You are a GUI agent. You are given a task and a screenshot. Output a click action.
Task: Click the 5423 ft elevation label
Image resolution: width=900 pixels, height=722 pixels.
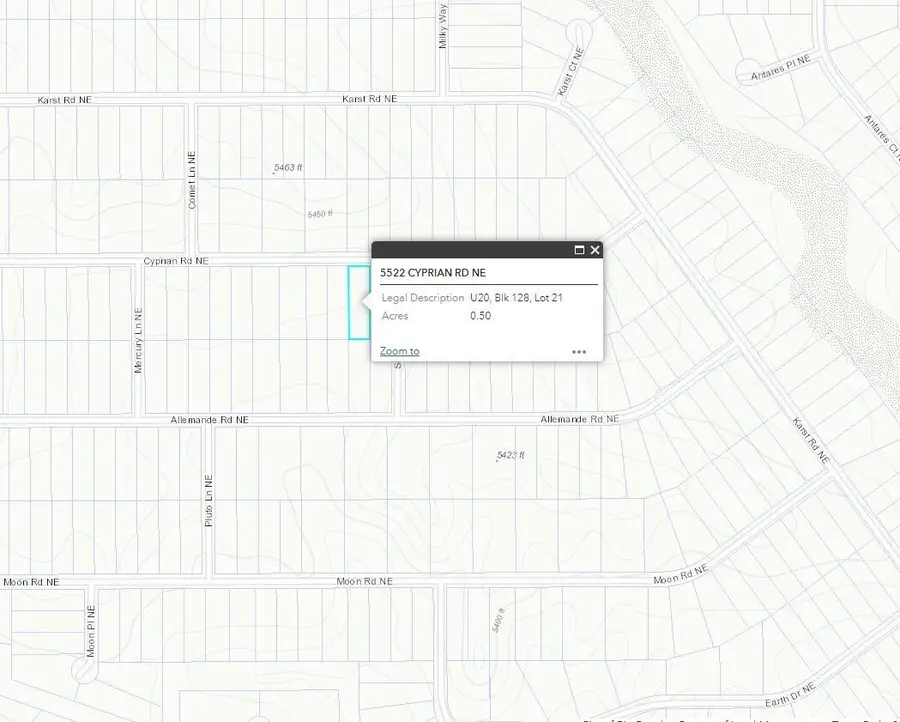click(x=510, y=456)
